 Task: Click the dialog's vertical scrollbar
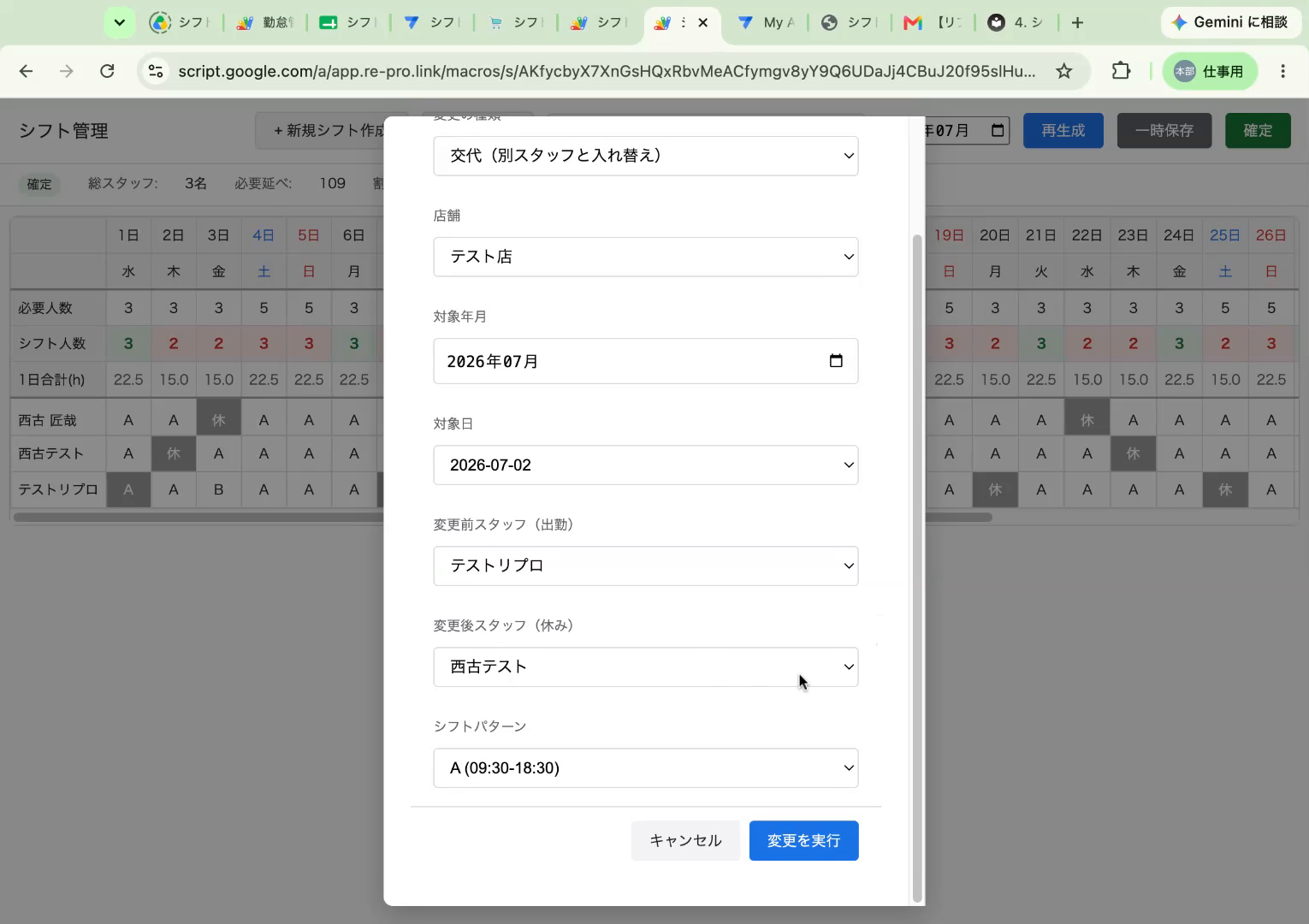tap(917, 567)
